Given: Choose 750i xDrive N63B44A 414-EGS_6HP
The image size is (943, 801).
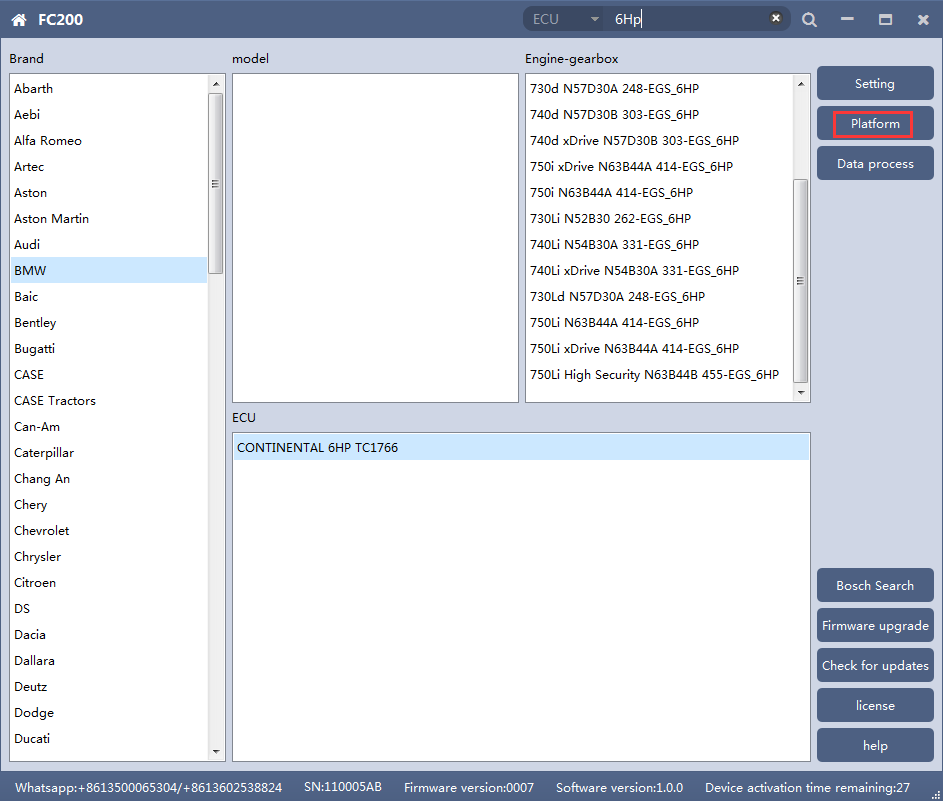Looking at the screenshot, I should click(660, 167).
